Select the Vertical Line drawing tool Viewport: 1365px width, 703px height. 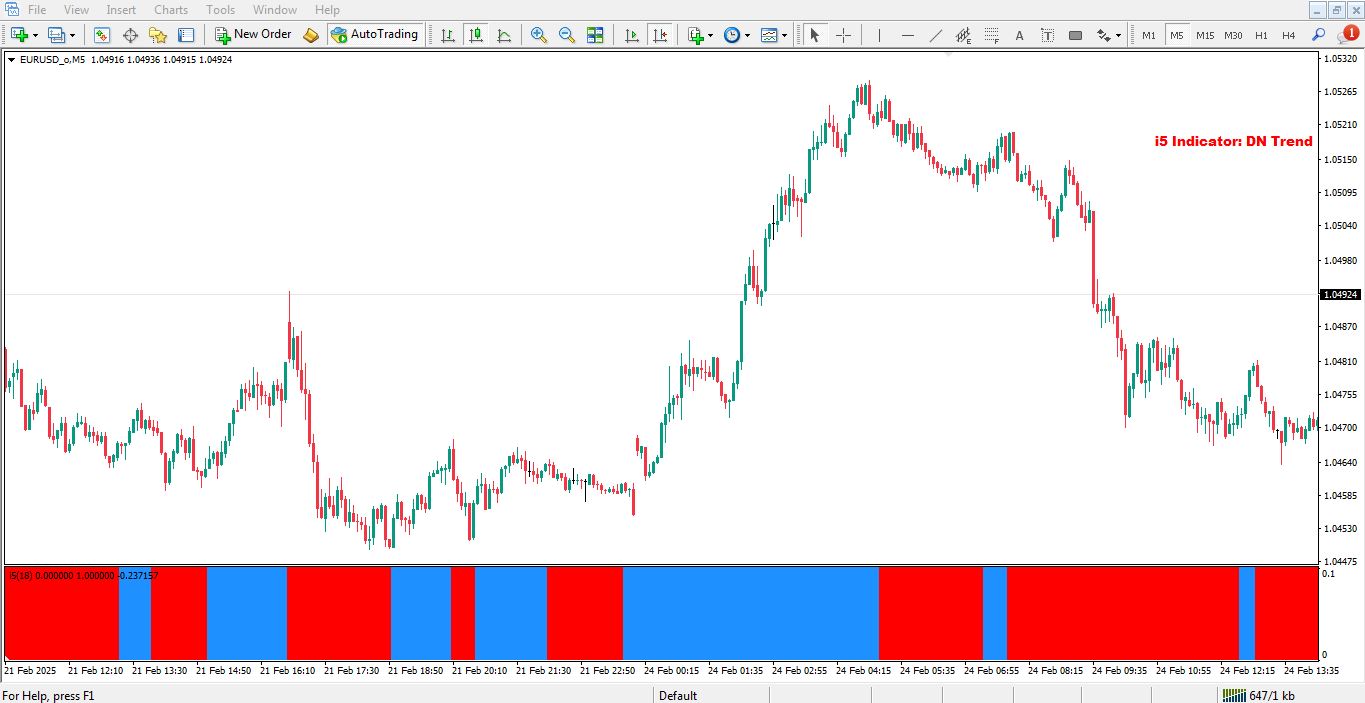coord(879,35)
